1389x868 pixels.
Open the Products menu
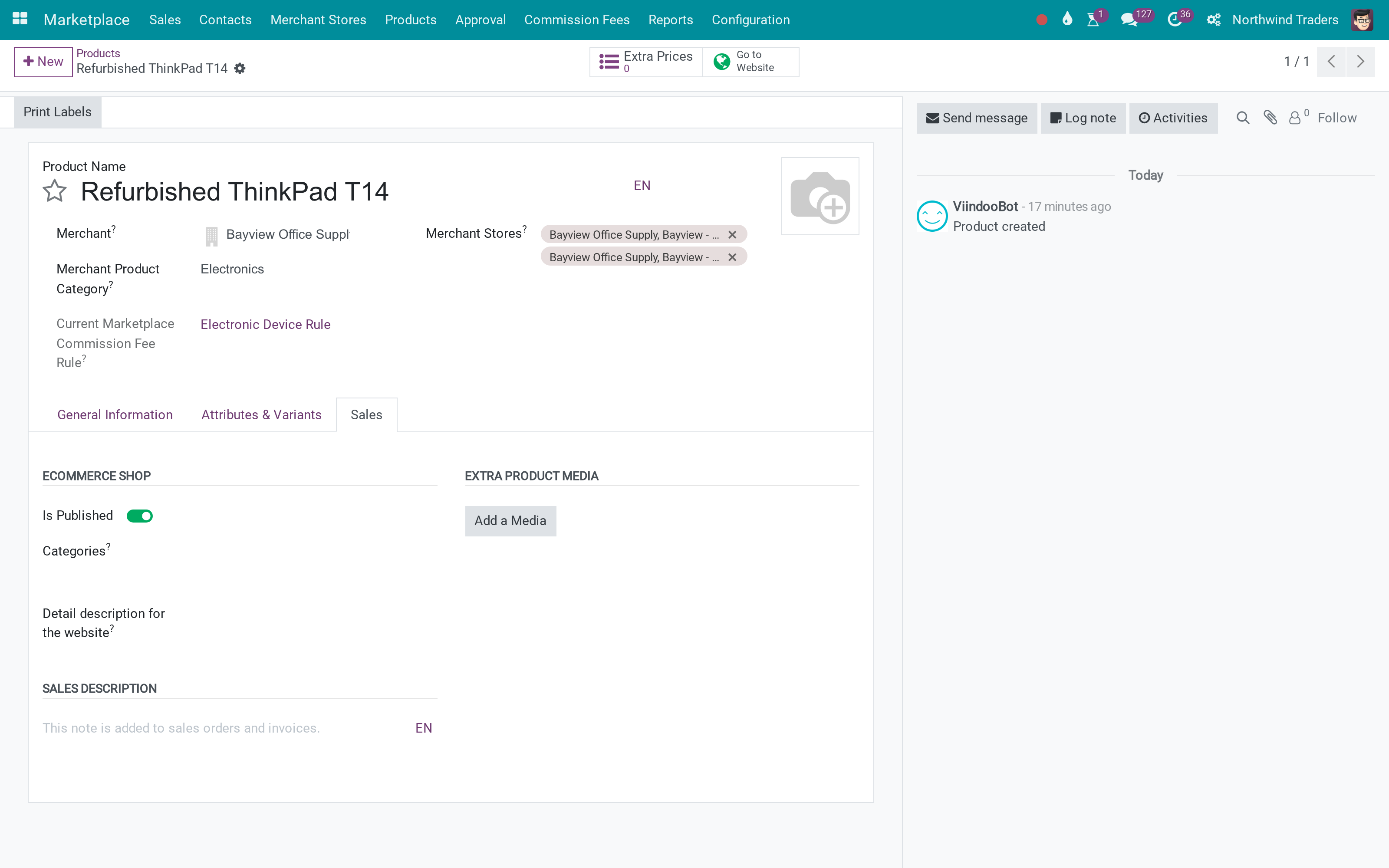[410, 20]
